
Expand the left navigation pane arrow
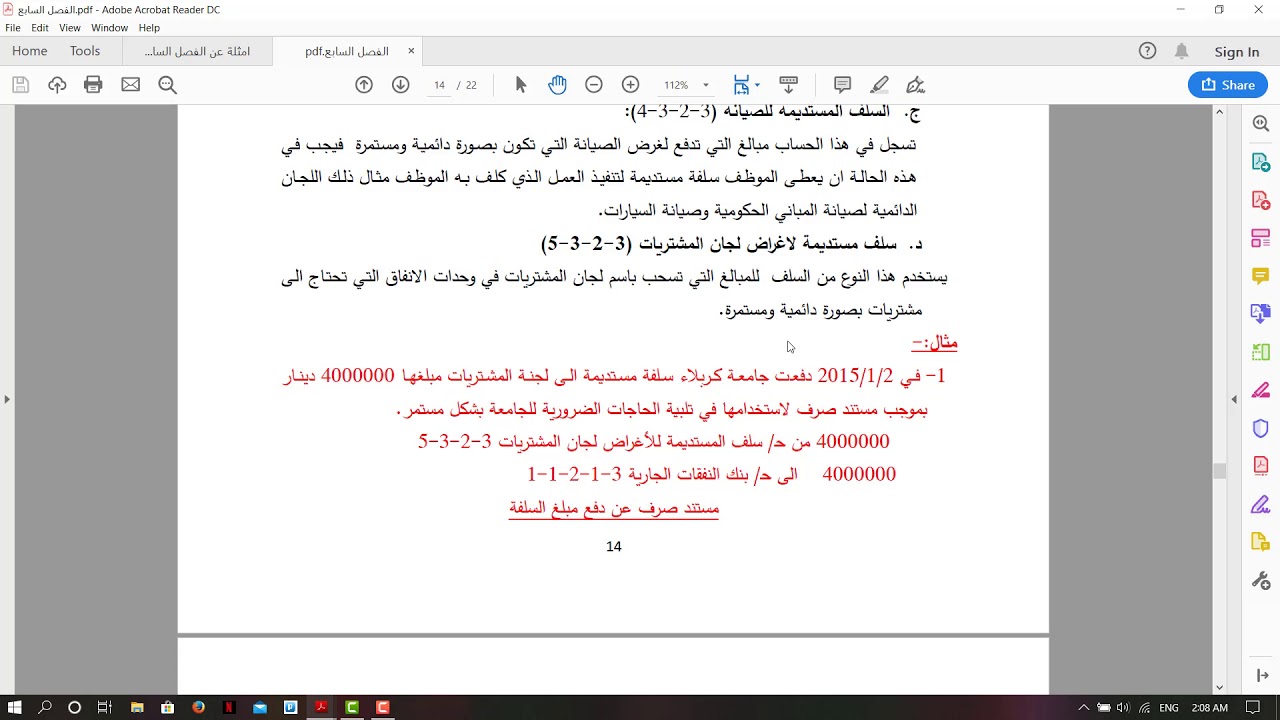(7, 399)
